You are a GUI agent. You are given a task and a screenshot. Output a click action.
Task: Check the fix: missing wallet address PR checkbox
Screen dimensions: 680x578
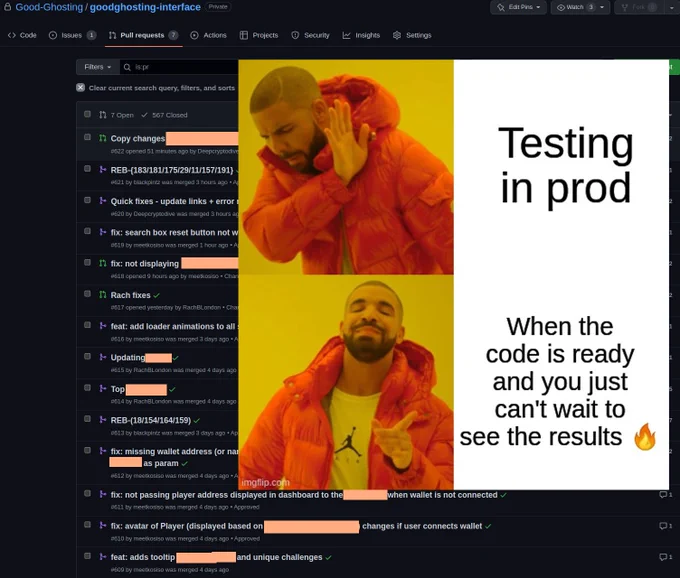click(88, 450)
